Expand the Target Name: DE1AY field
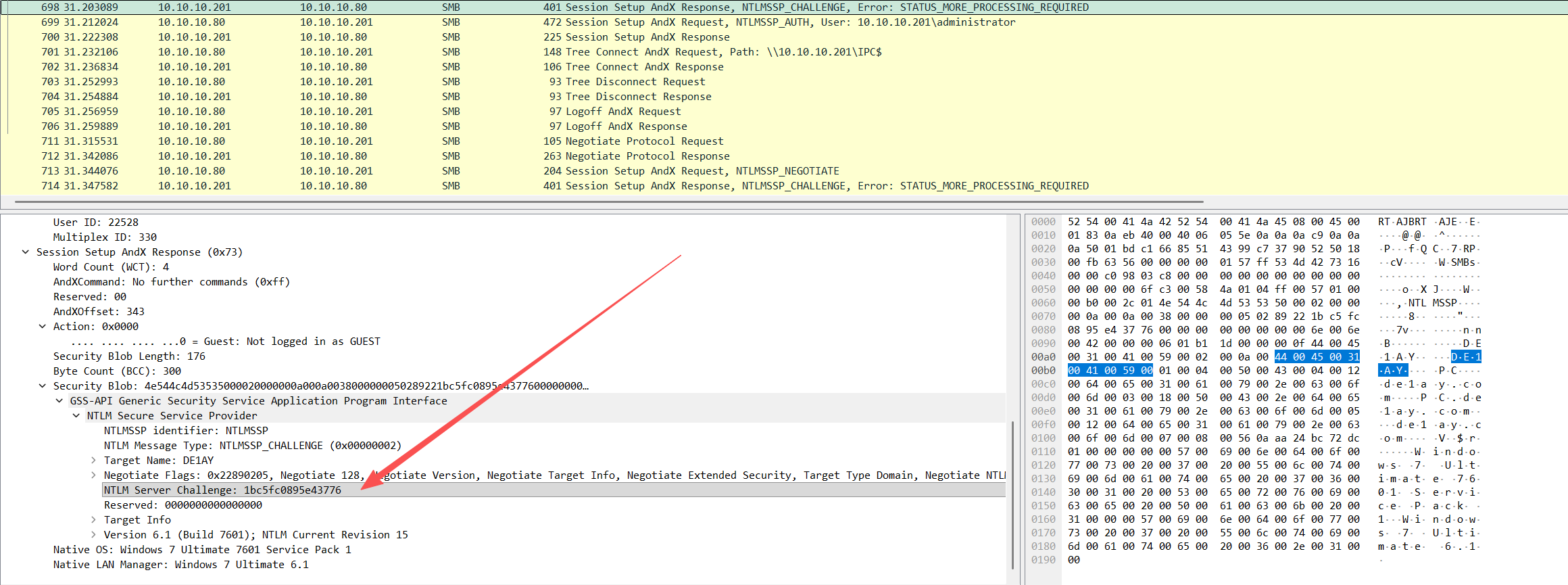 [x=93, y=461]
